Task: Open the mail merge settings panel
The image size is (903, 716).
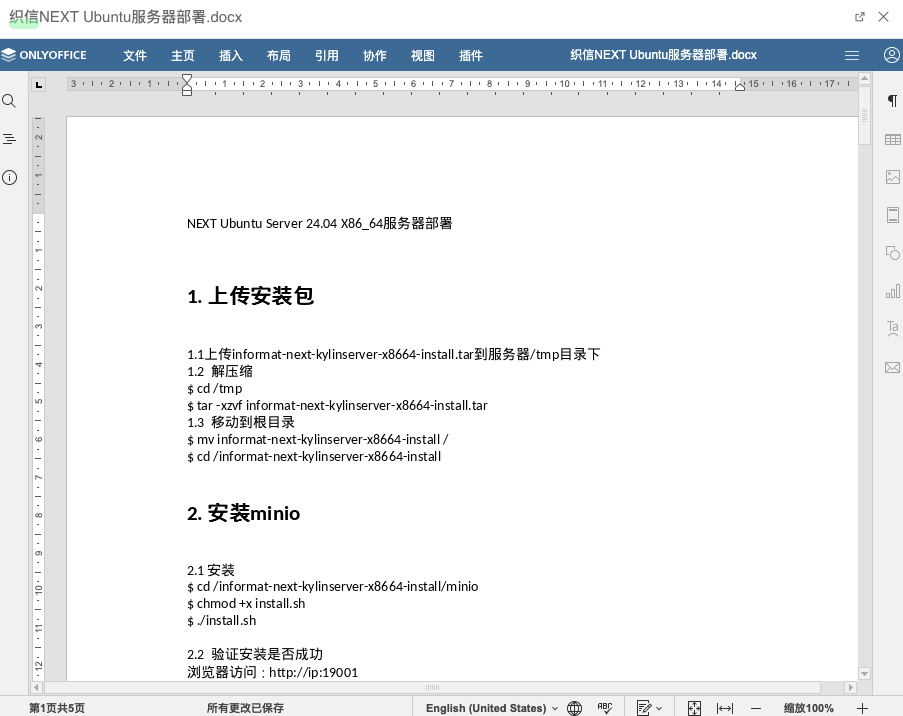Action: [892, 367]
